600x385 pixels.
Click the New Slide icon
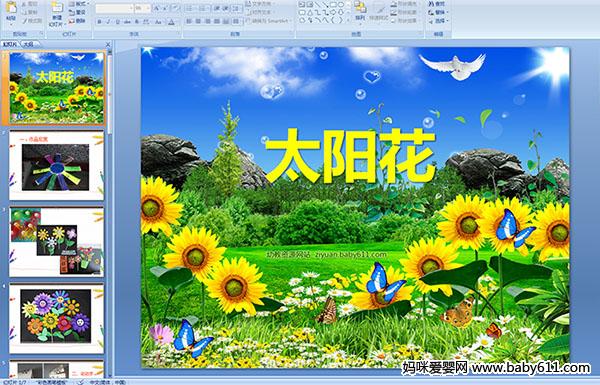coord(57,8)
